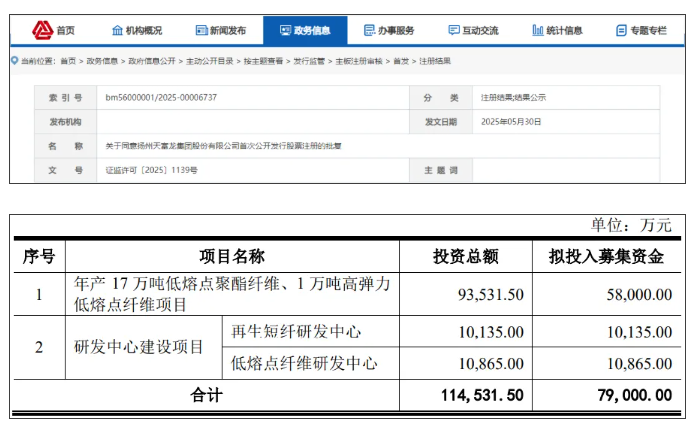Go to the 办事服务 navigation tab
Image resolution: width=694 pixels, height=429 pixels.
click(x=396, y=30)
